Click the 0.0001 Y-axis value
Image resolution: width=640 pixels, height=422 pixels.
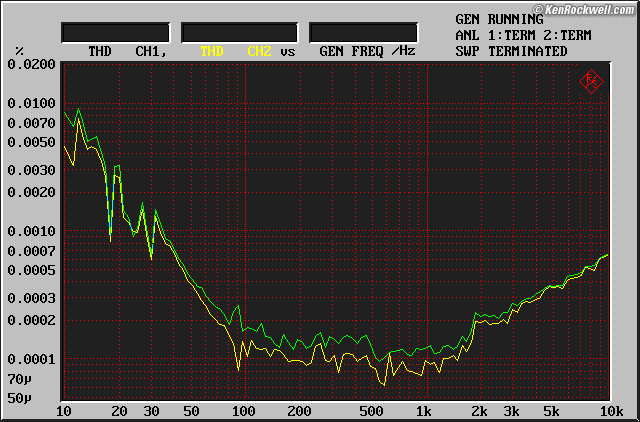[31, 359]
